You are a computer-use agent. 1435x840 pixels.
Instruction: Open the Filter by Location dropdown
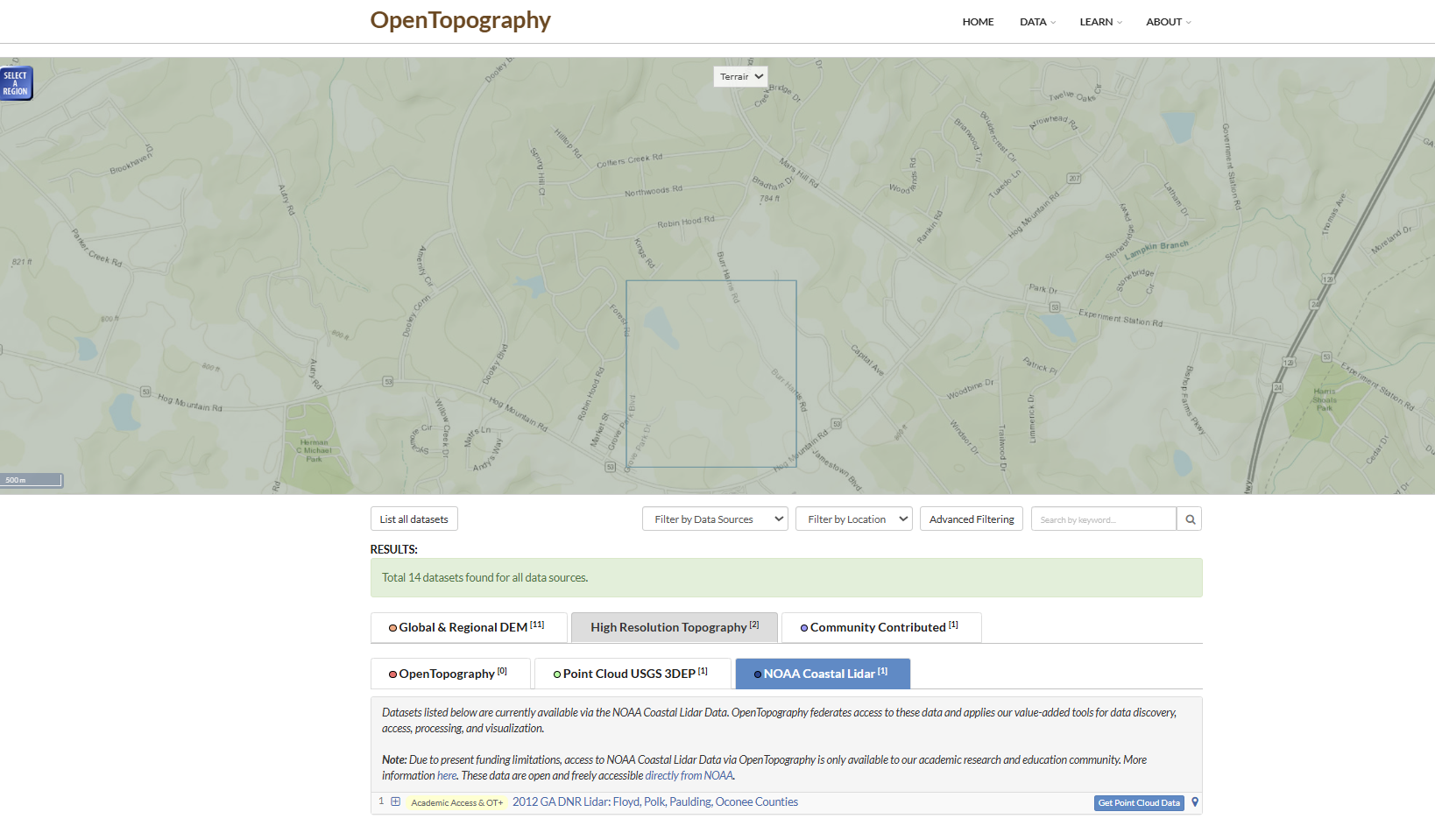point(854,519)
